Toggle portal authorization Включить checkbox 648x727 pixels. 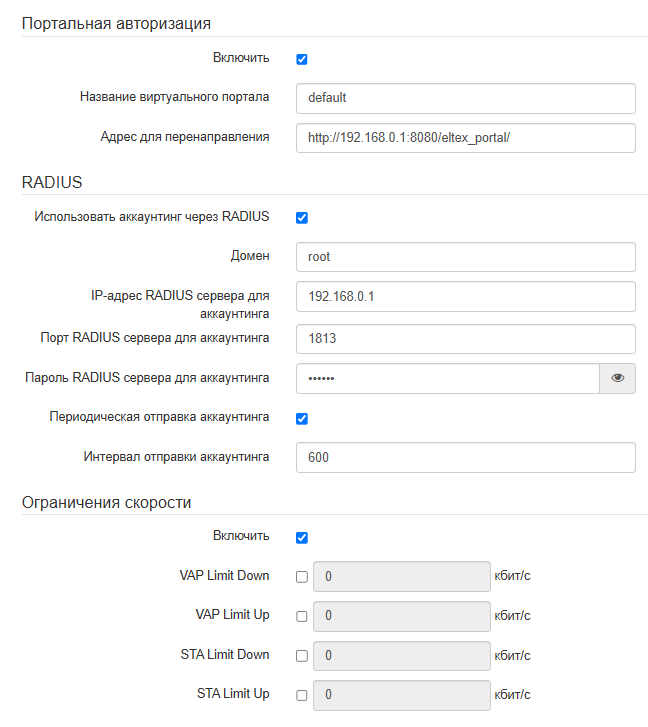[x=302, y=59]
